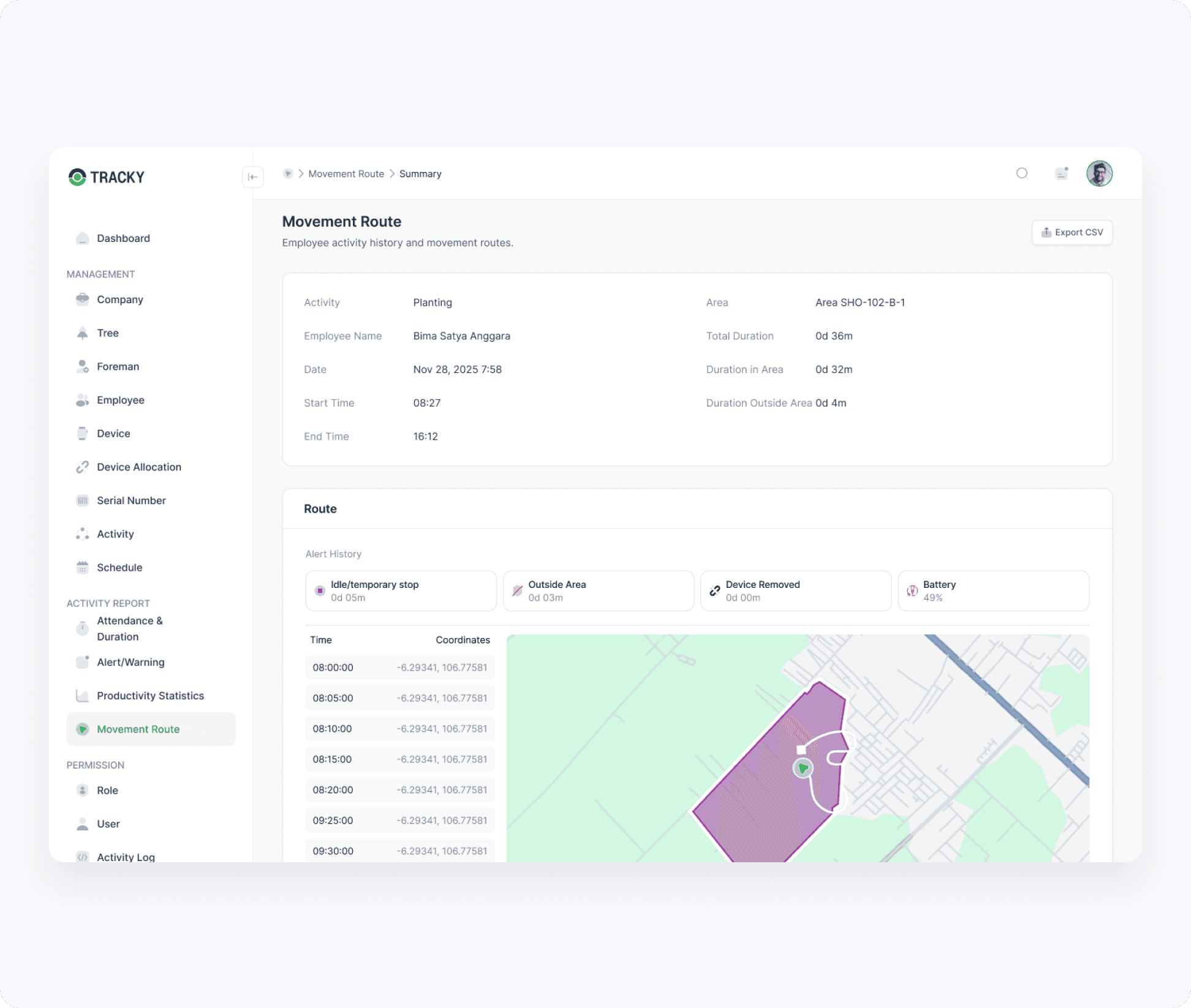Click the breadcrumb home icon
1191x1008 pixels.
coord(287,174)
